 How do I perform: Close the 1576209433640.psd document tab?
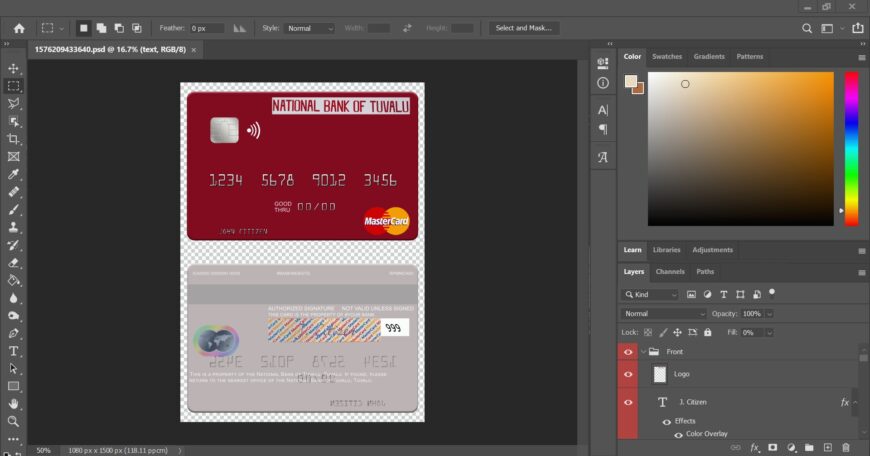[x=194, y=50]
